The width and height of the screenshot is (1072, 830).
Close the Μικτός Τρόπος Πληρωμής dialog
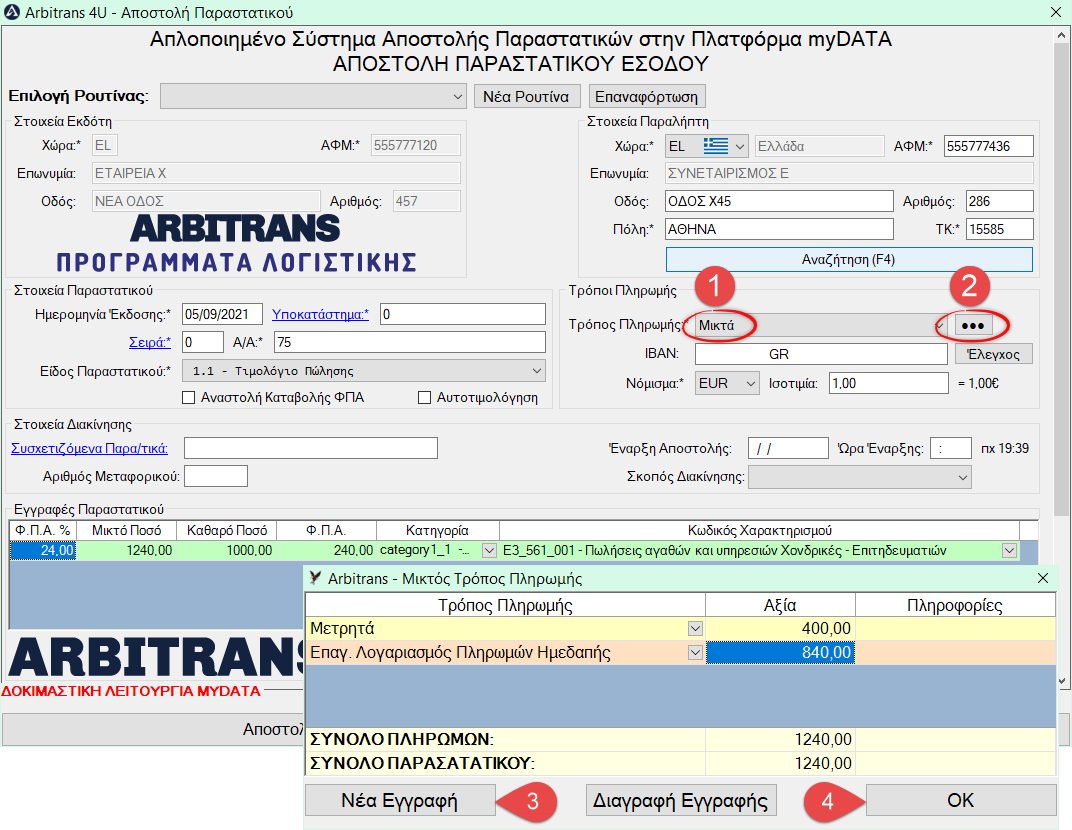click(x=1043, y=578)
